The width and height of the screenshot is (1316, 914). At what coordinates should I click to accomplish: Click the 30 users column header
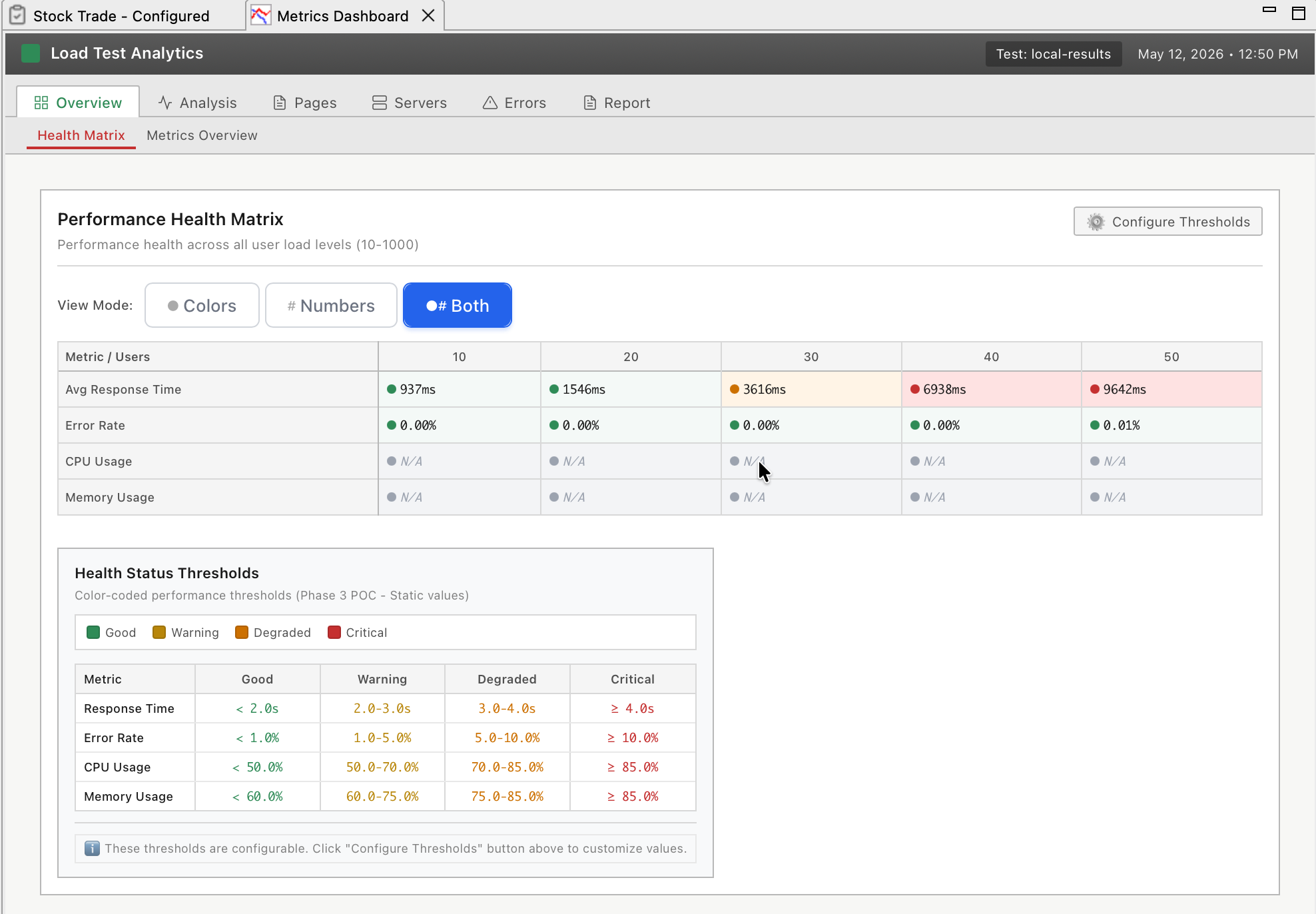pyautogui.click(x=811, y=356)
